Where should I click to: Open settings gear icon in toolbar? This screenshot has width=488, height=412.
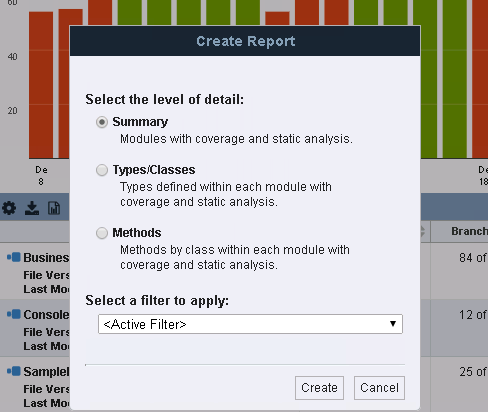pos(9,208)
